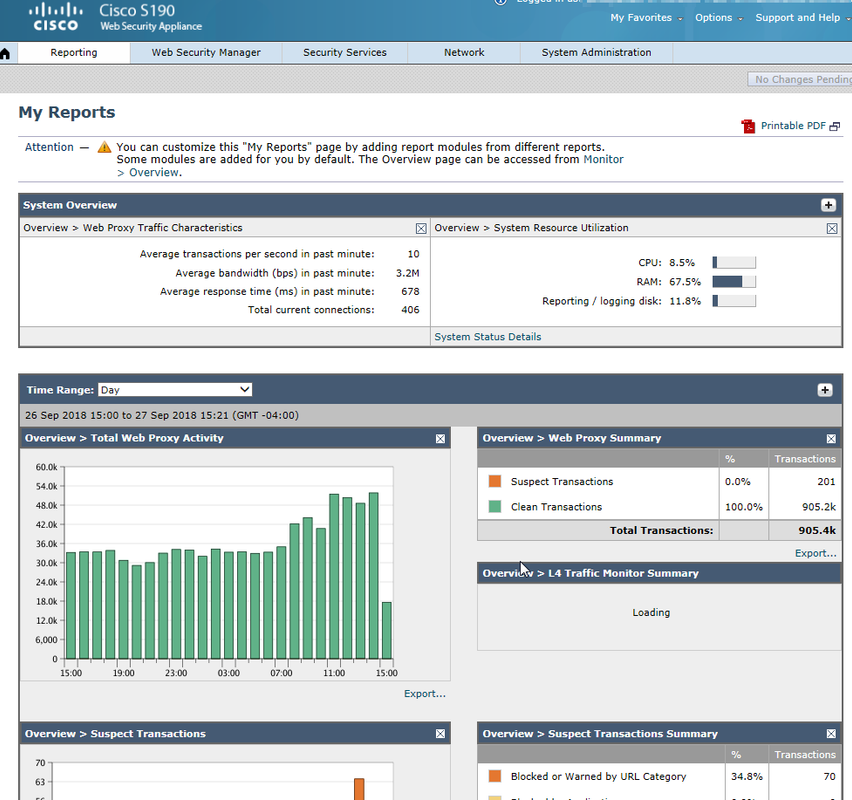Click the green Clean Transactions color swatch
Viewport: 852px width, 800px height.
tap(494, 507)
